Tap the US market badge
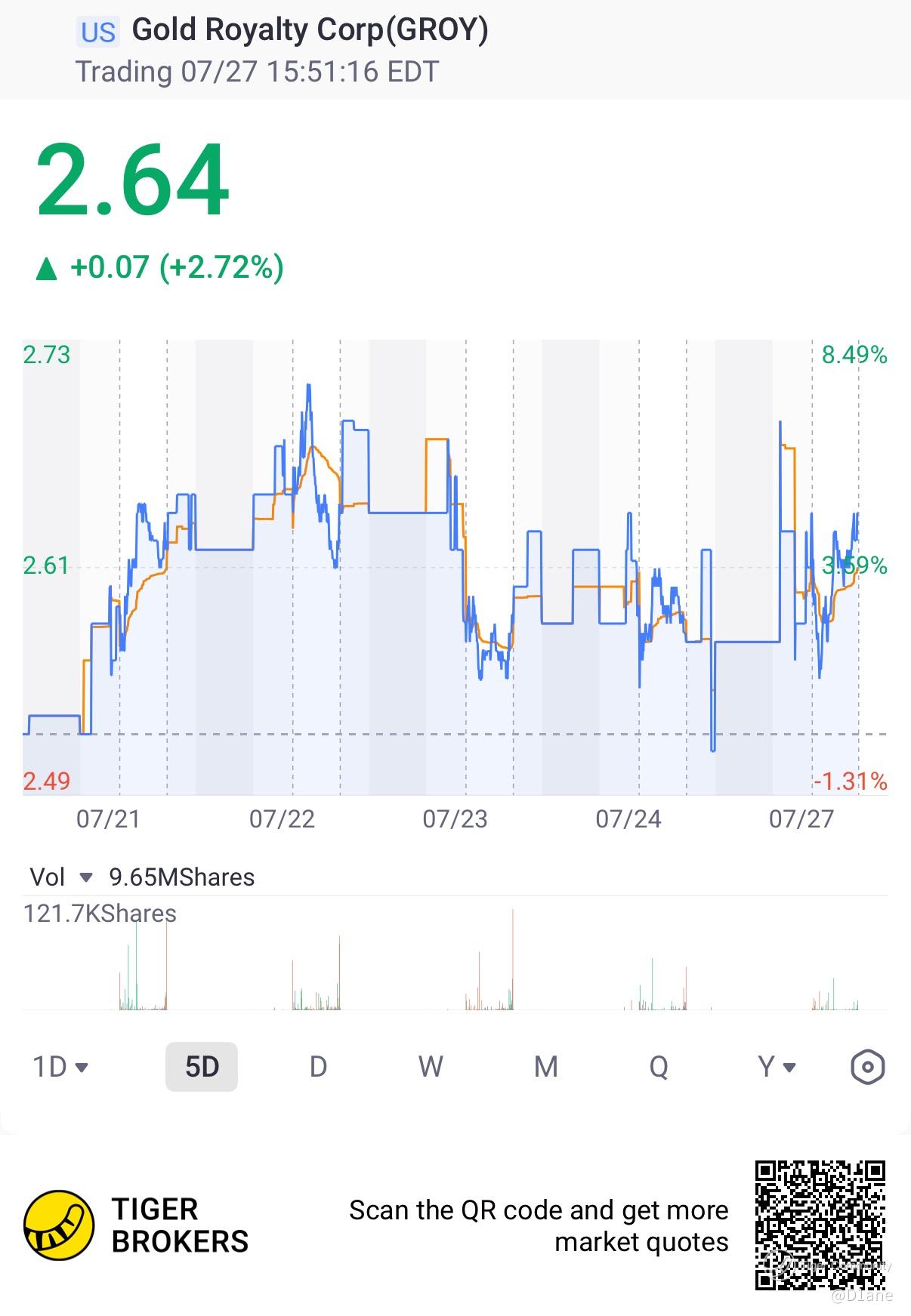This screenshot has width=911, height=1316. point(98,32)
